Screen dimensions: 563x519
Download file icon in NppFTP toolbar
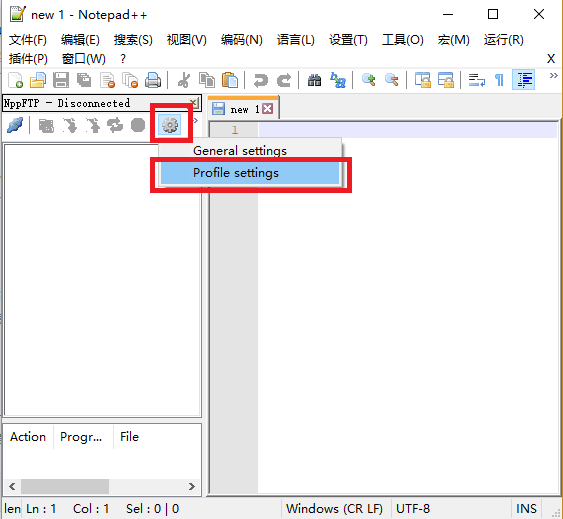(70, 125)
